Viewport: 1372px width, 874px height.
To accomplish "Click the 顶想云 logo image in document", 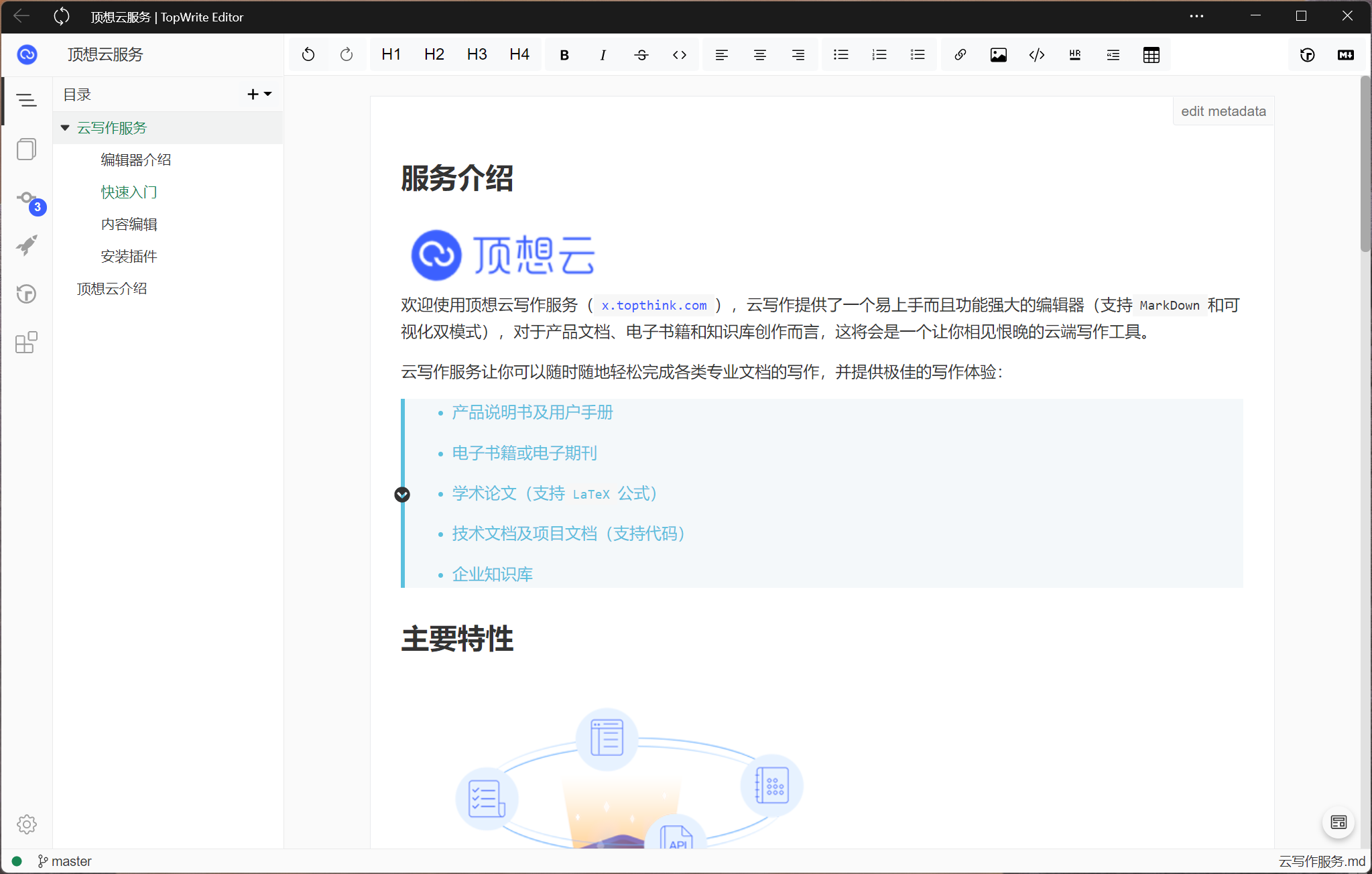I will coord(503,255).
